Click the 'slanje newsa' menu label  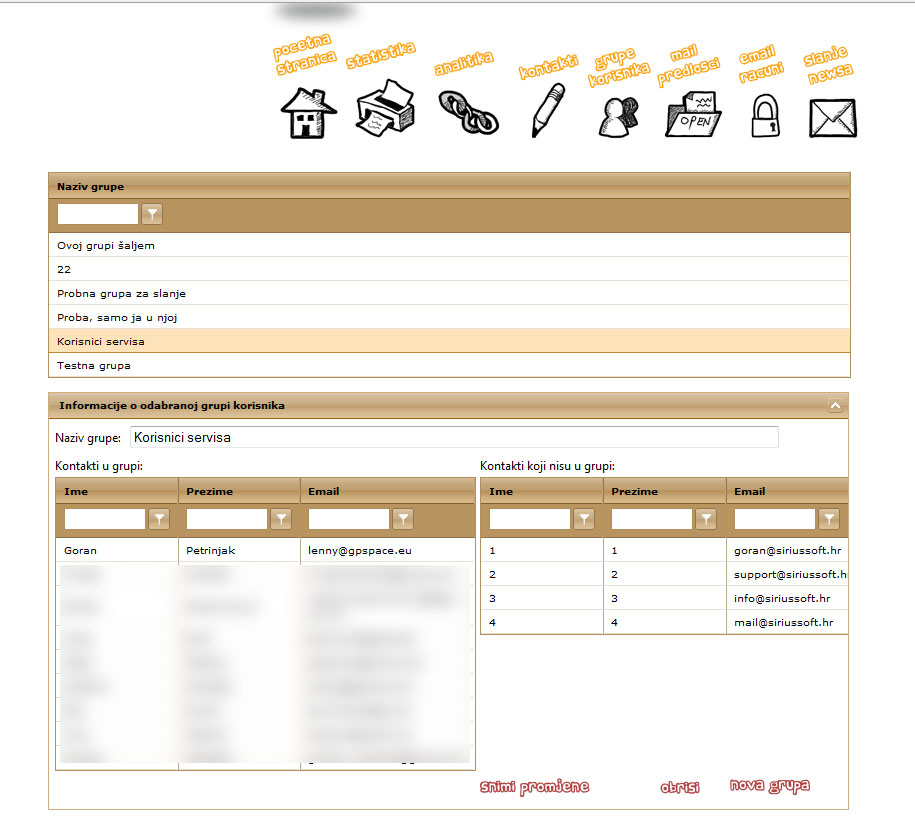coord(828,64)
